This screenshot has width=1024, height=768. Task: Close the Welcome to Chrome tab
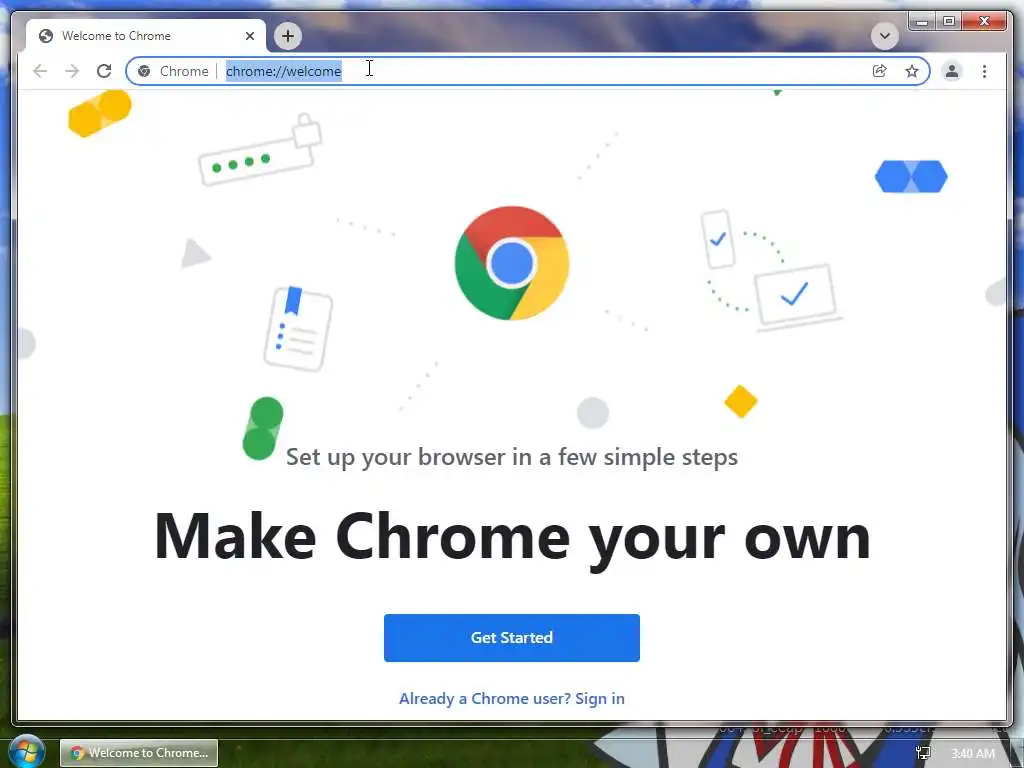pos(249,36)
